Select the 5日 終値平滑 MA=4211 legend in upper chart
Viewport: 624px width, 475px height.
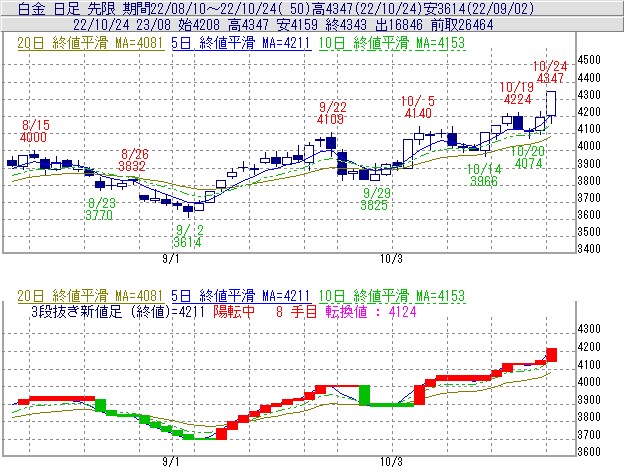241,43
